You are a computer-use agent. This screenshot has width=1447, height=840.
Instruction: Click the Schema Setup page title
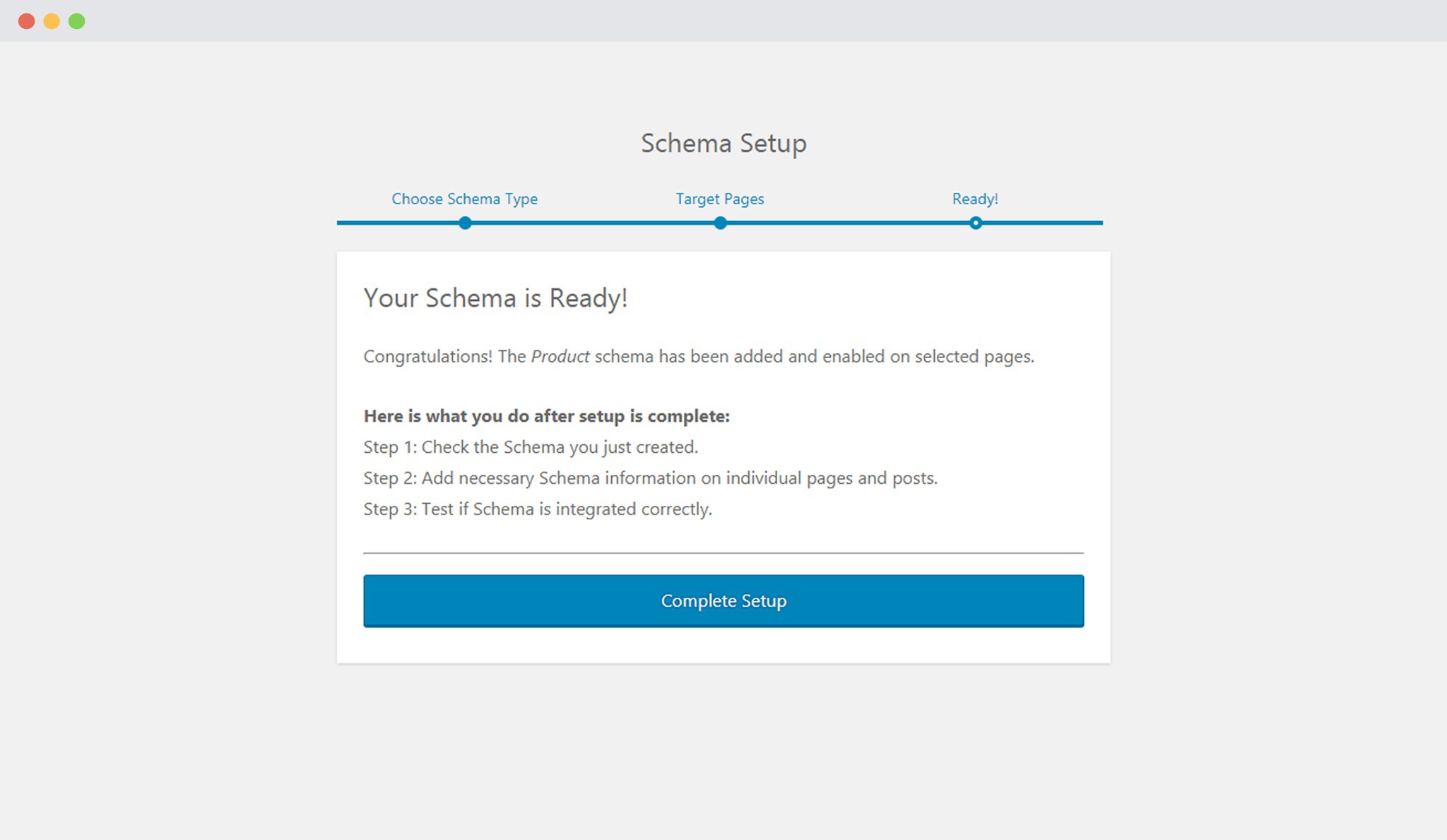pyautogui.click(x=723, y=143)
